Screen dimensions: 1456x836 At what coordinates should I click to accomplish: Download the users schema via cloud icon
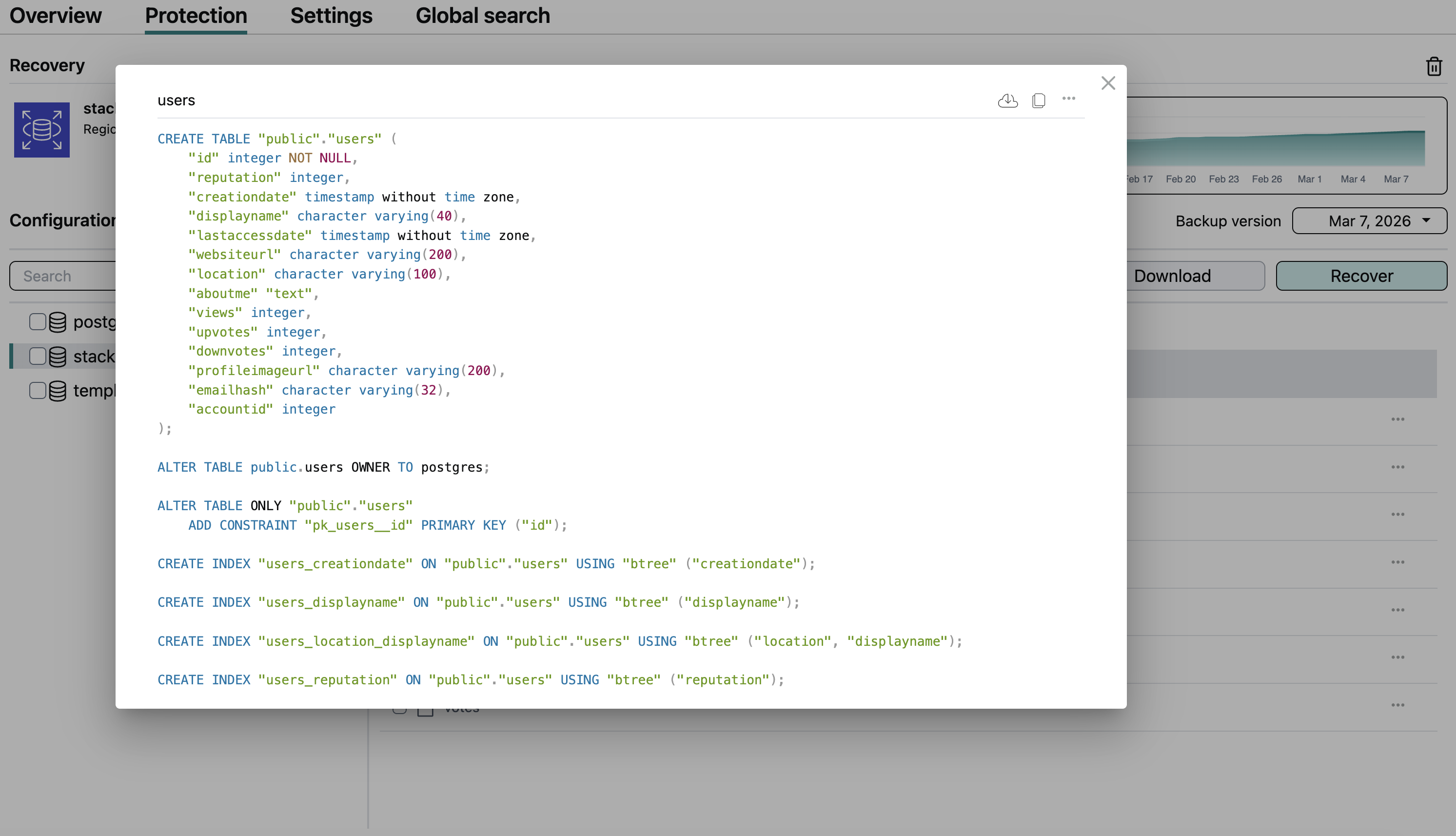coord(1007,100)
